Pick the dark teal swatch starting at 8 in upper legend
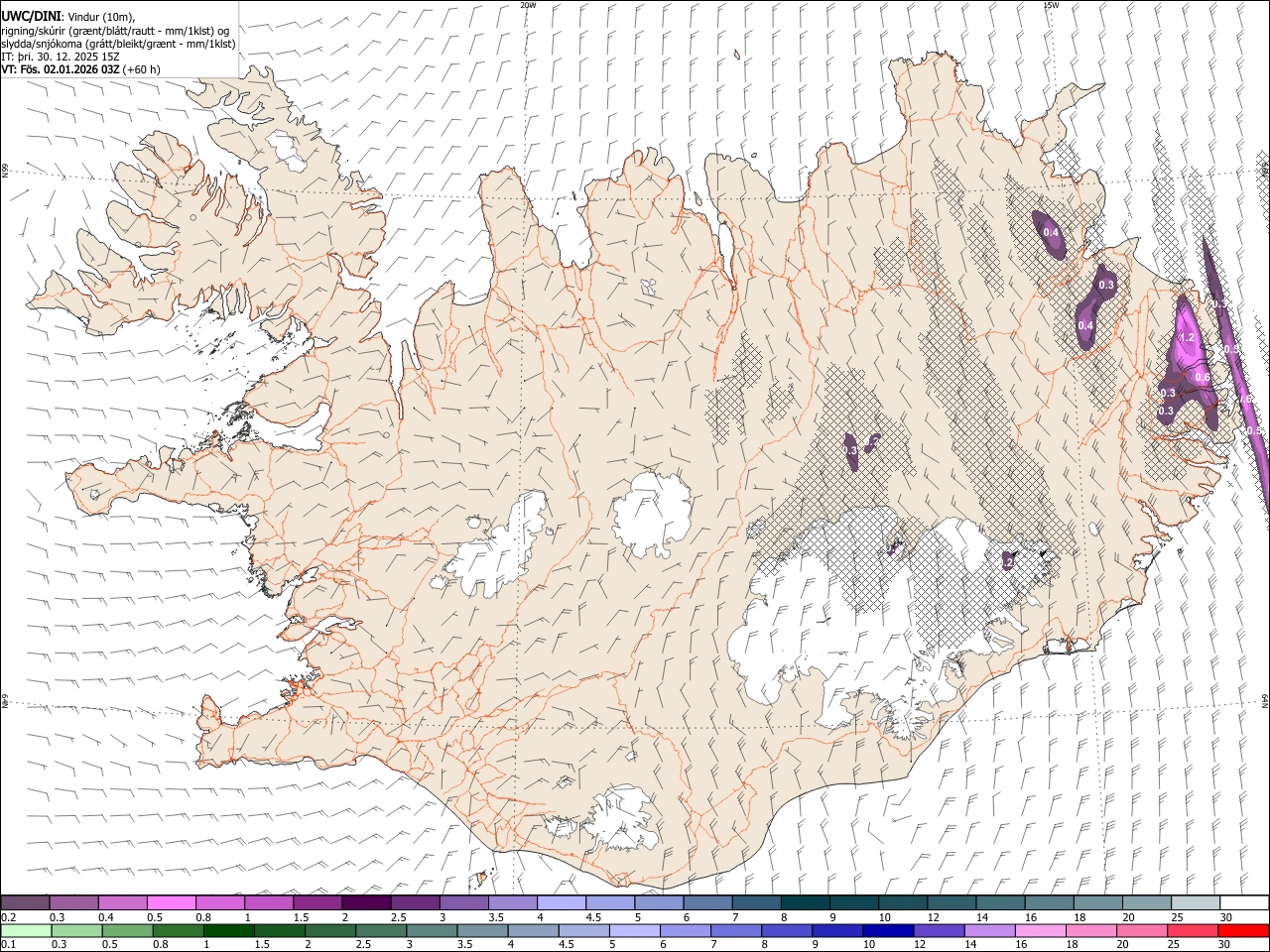The height and width of the screenshot is (952, 1270). 805,902
